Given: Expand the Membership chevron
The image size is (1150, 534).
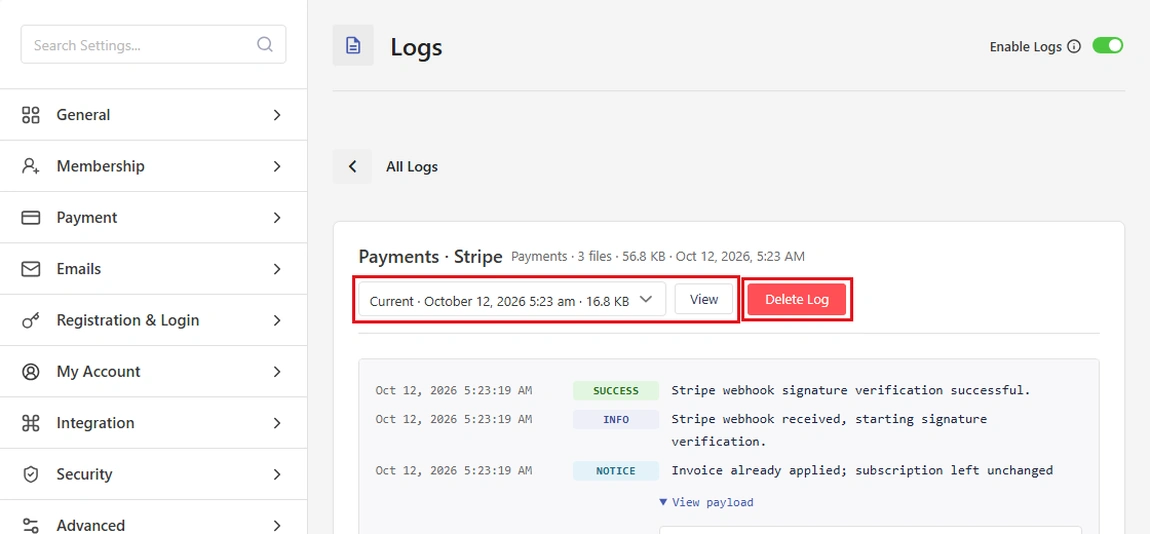Looking at the screenshot, I should (276, 167).
